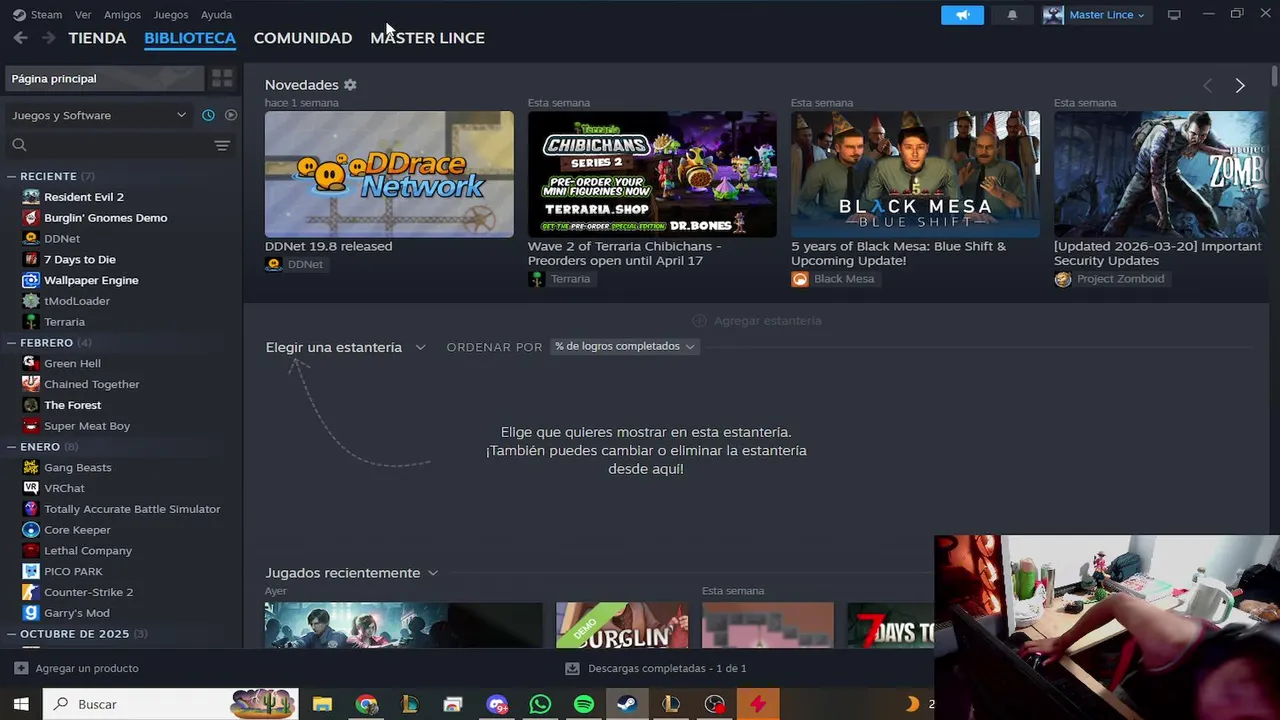Click the Garry's Mod sidebar icon
The height and width of the screenshot is (720, 1280).
pyautogui.click(x=31, y=613)
